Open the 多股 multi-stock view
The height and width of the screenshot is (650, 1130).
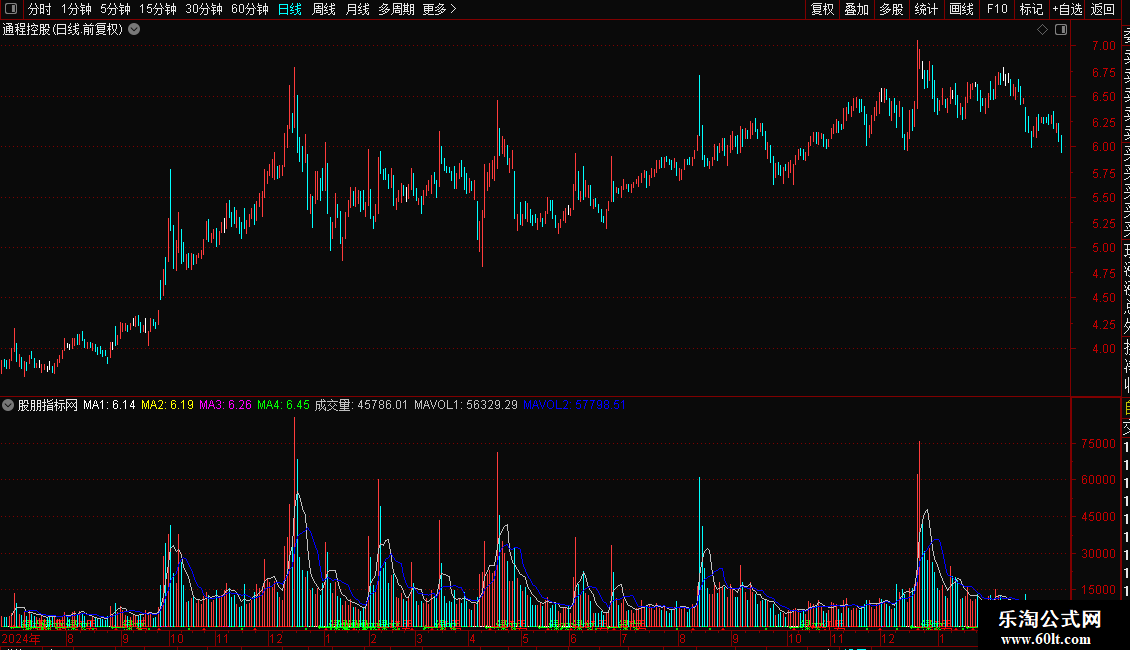tap(891, 9)
